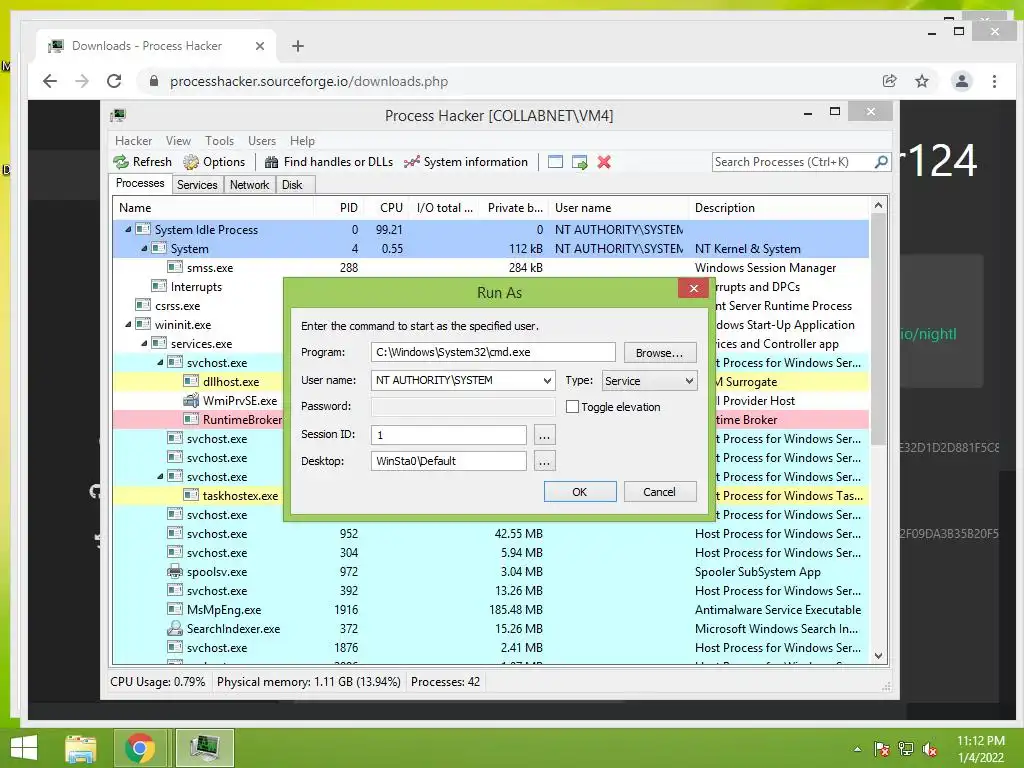The width and height of the screenshot is (1024, 768).
Task: Open the View menu
Action: coord(178,140)
